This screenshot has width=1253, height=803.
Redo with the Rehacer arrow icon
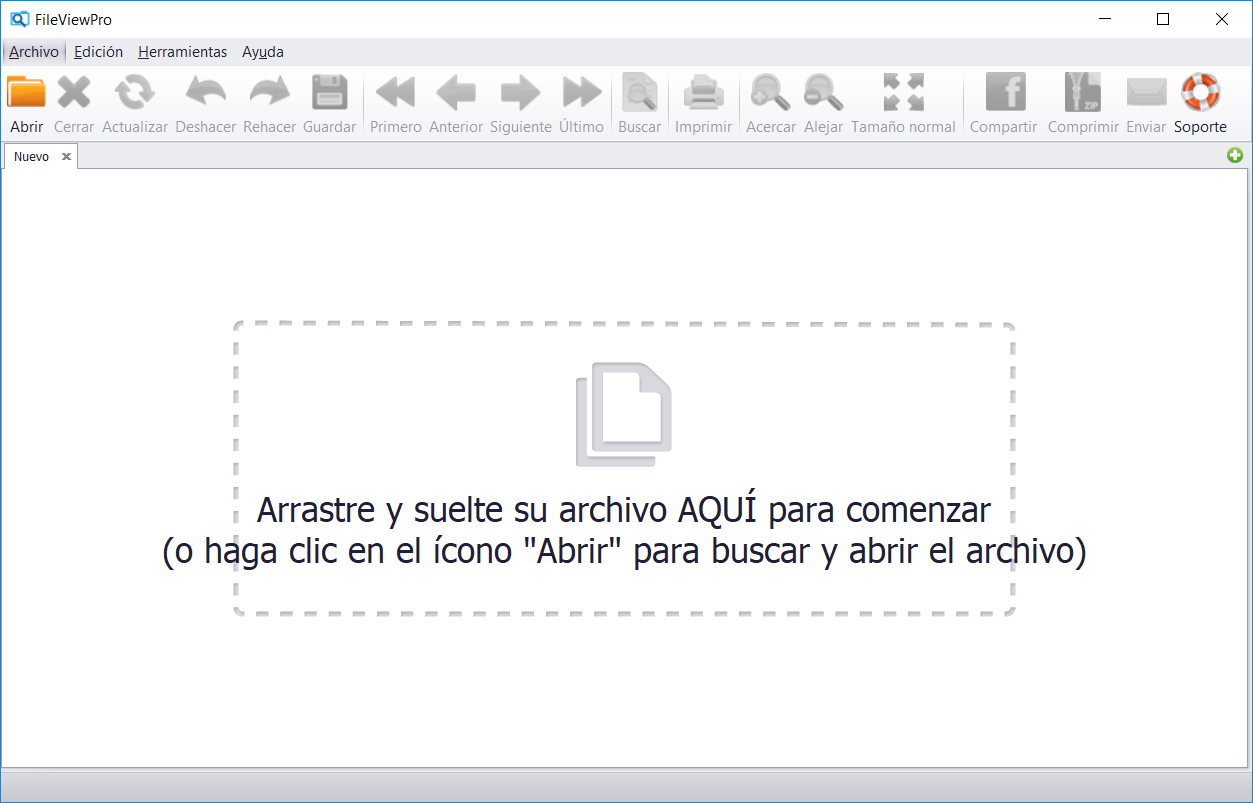click(x=270, y=92)
